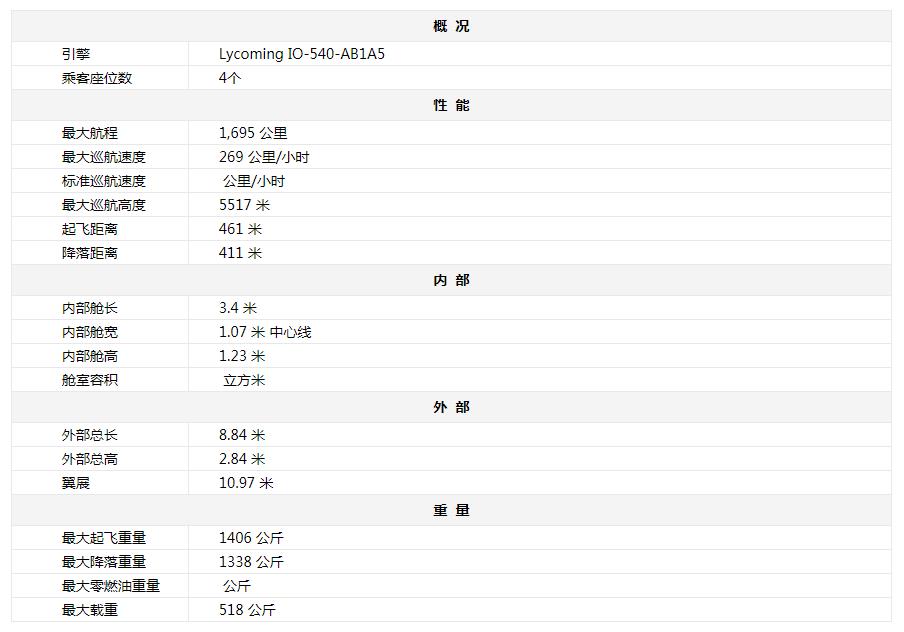The image size is (904, 632).
Task: Click the 概况 section header
Action: tap(451, 26)
